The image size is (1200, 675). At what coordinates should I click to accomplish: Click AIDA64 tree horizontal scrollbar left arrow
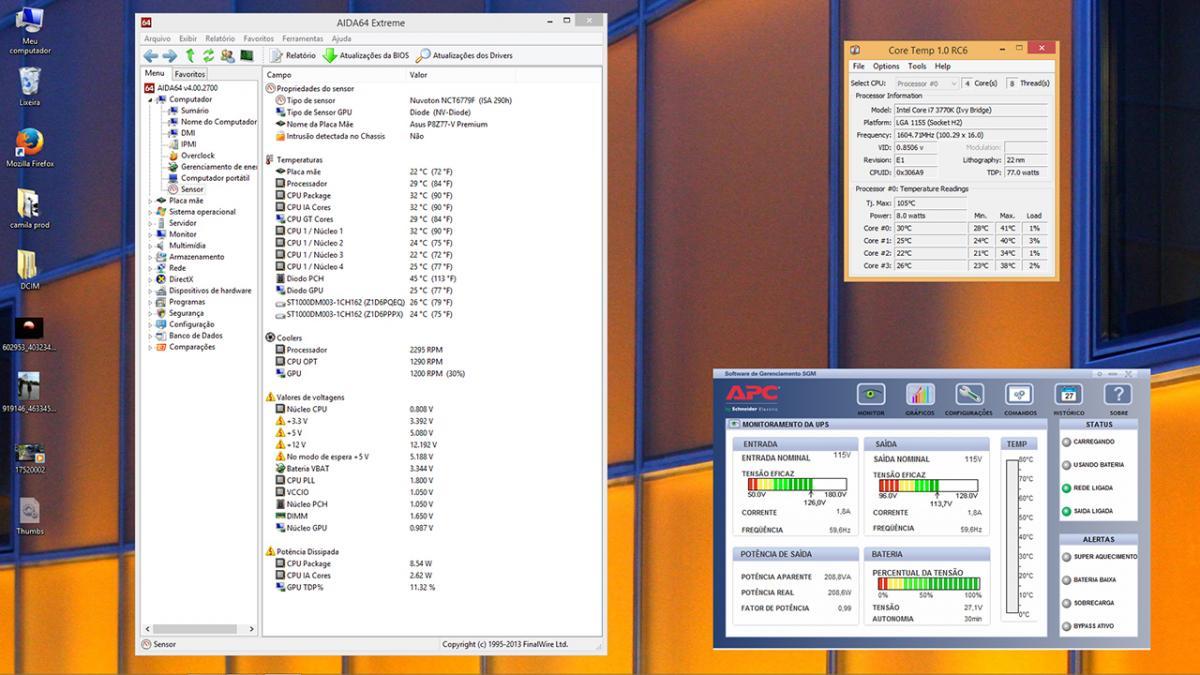tap(149, 629)
